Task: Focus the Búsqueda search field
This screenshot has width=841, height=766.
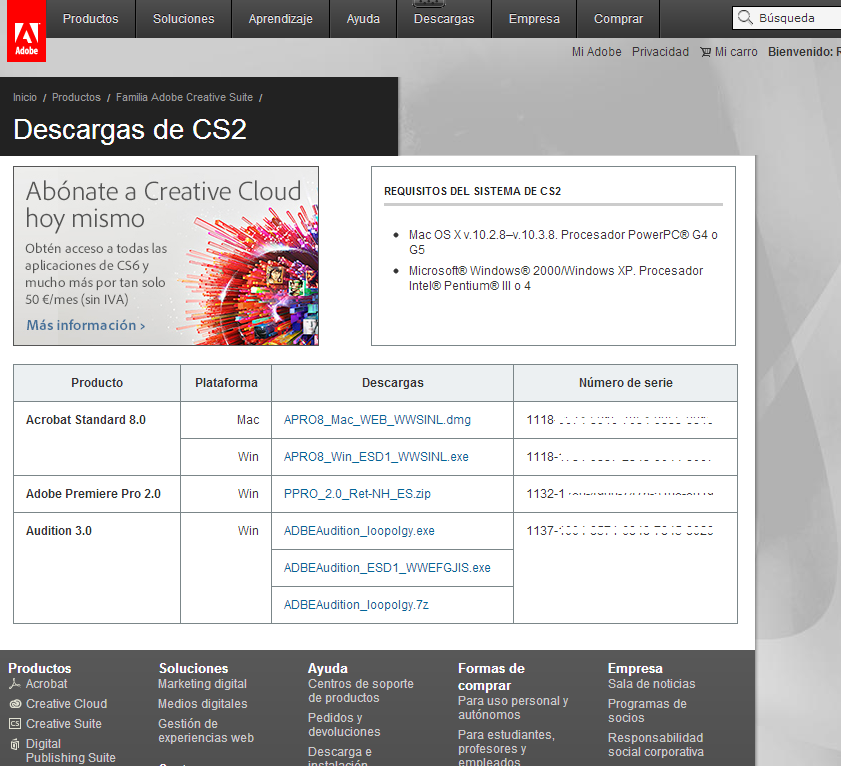Action: (x=786, y=18)
